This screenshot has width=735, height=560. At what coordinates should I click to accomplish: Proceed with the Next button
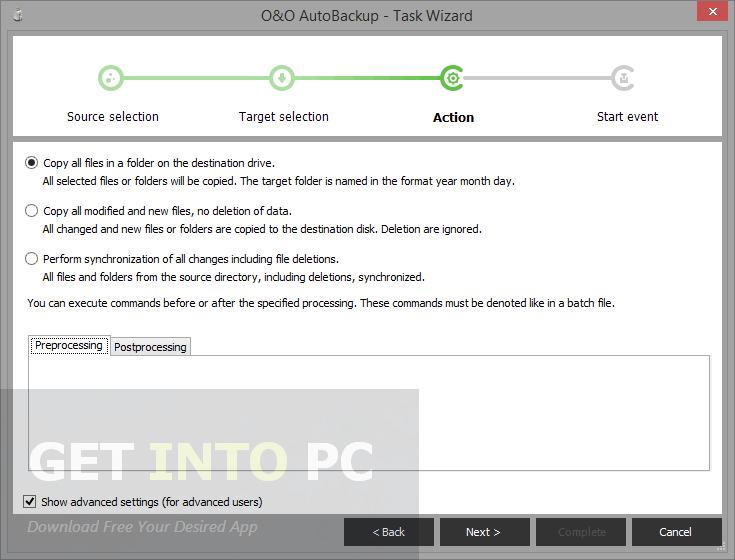coord(485,532)
